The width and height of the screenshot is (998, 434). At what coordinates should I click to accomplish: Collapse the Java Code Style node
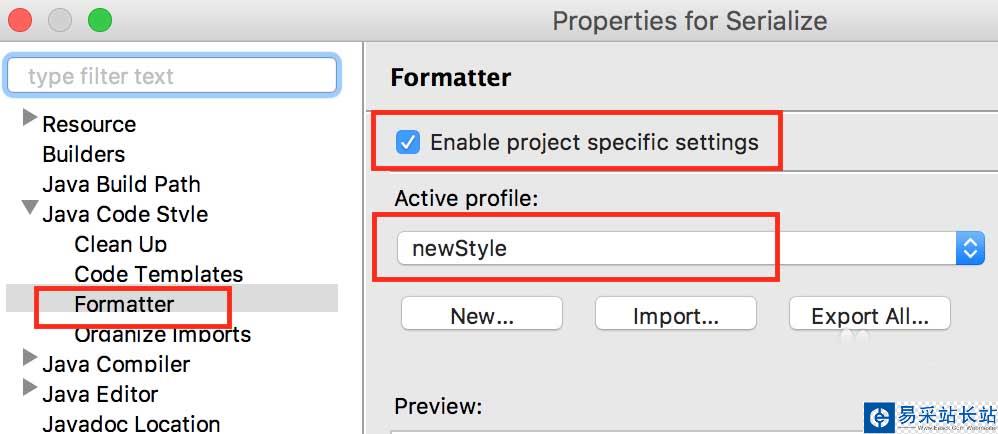point(29,210)
